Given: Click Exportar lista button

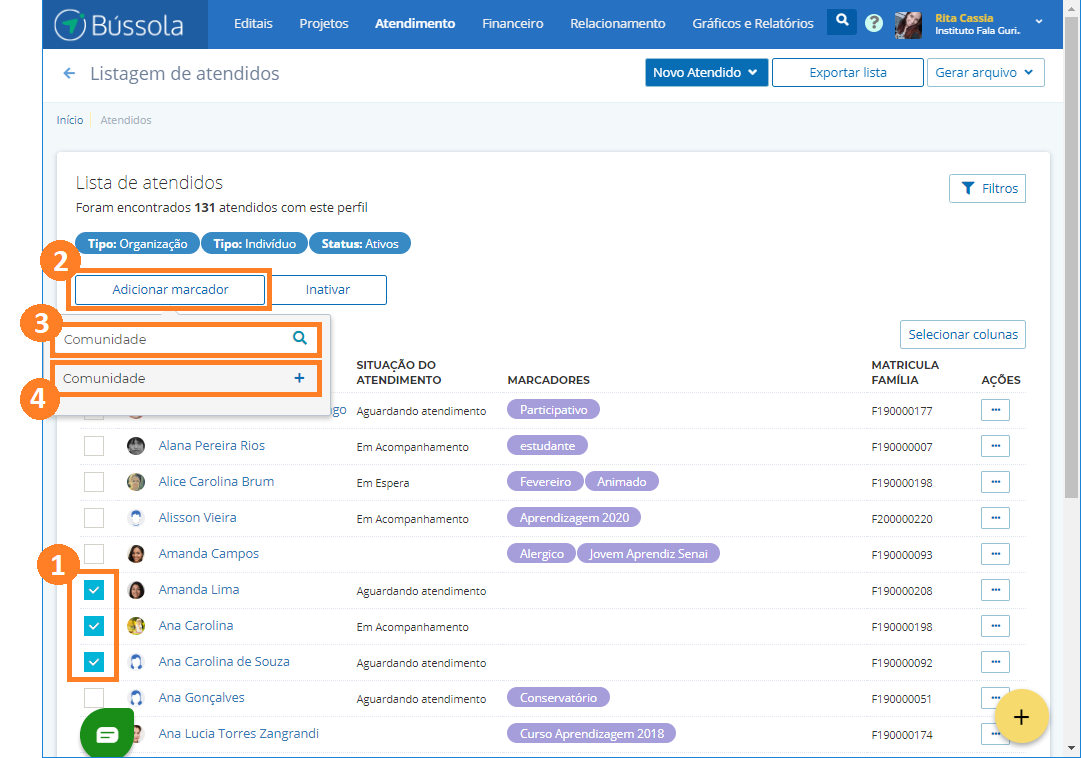Looking at the screenshot, I should tap(847, 72).
